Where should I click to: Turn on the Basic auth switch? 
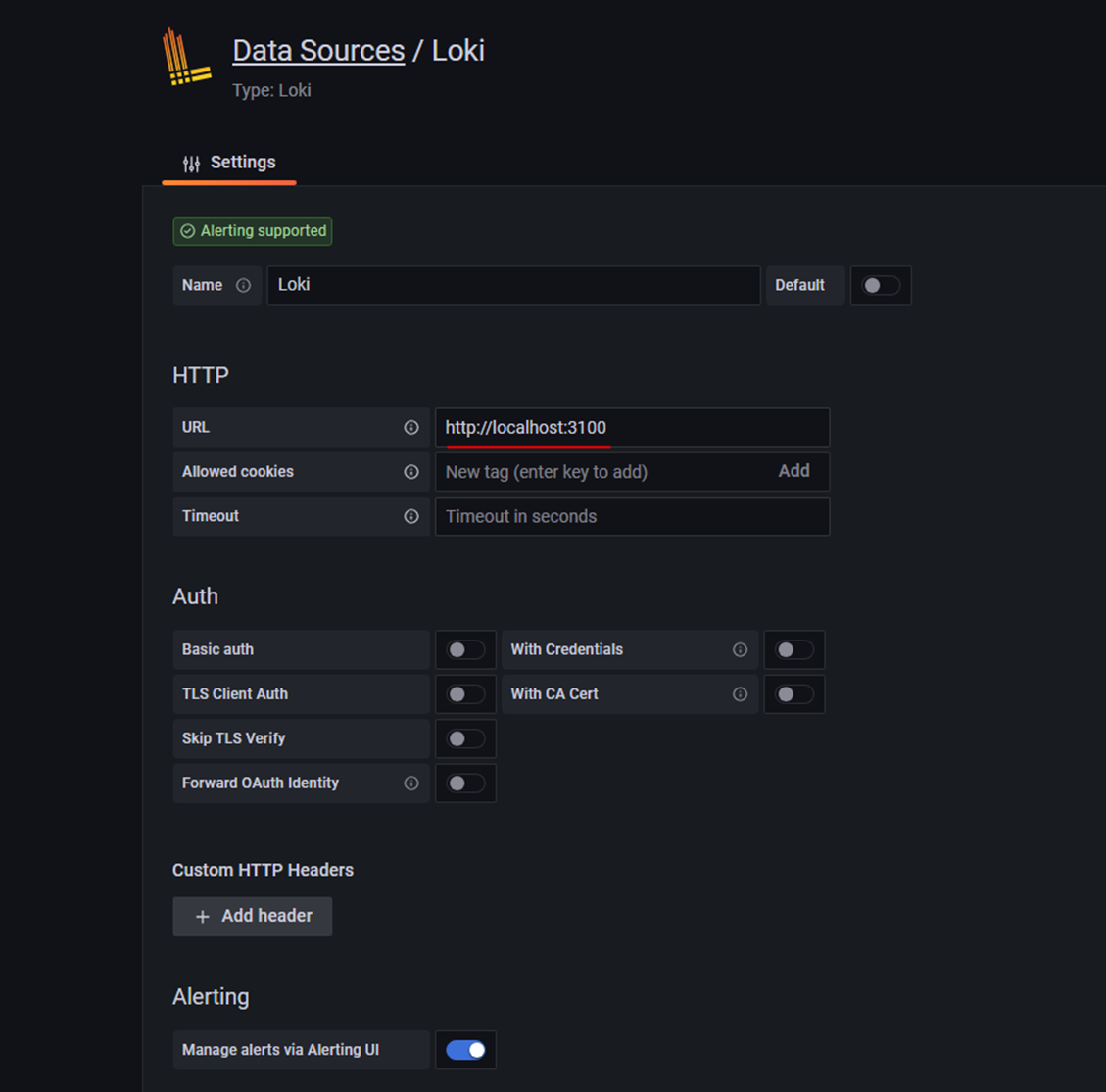465,650
